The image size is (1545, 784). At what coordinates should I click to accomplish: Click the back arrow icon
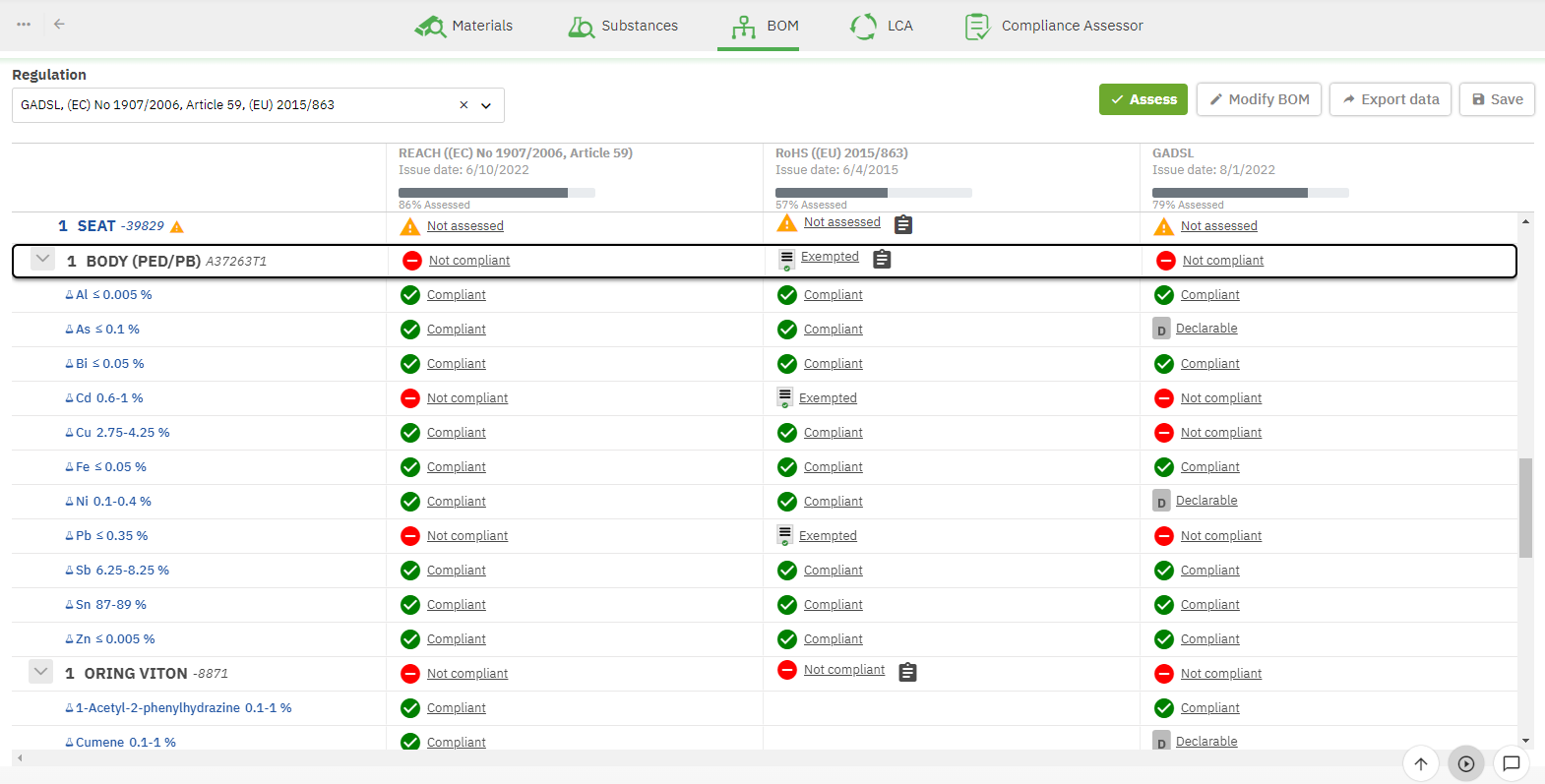pos(59,25)
